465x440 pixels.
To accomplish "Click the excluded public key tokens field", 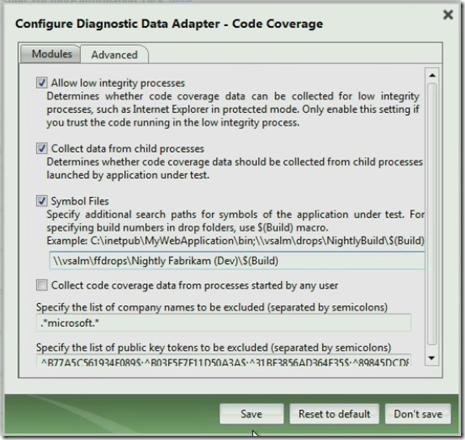I will [x=223, y=361].
